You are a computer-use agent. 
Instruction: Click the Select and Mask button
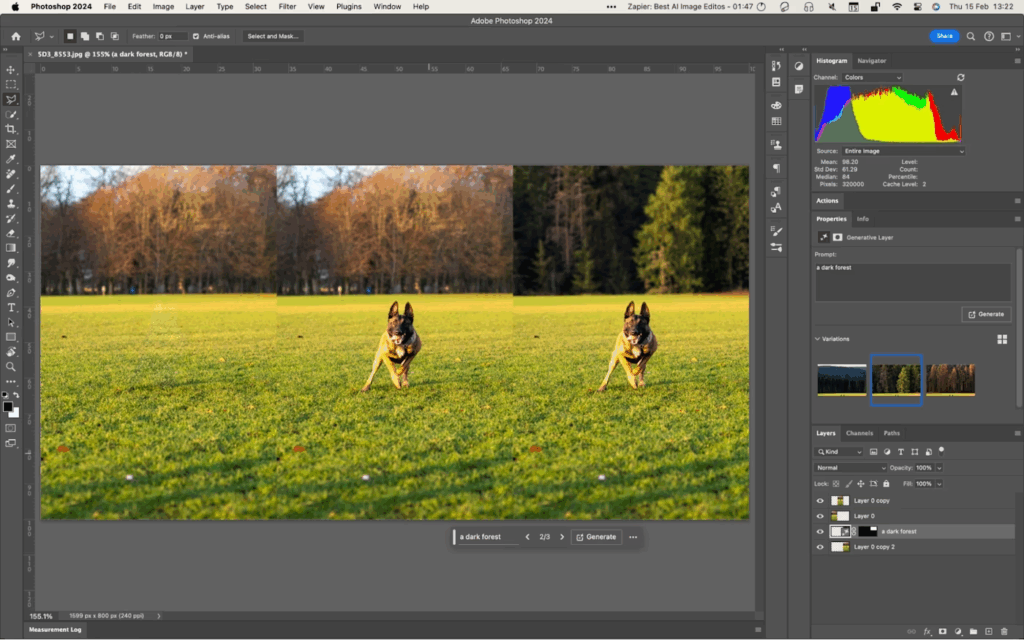[273, 36]
